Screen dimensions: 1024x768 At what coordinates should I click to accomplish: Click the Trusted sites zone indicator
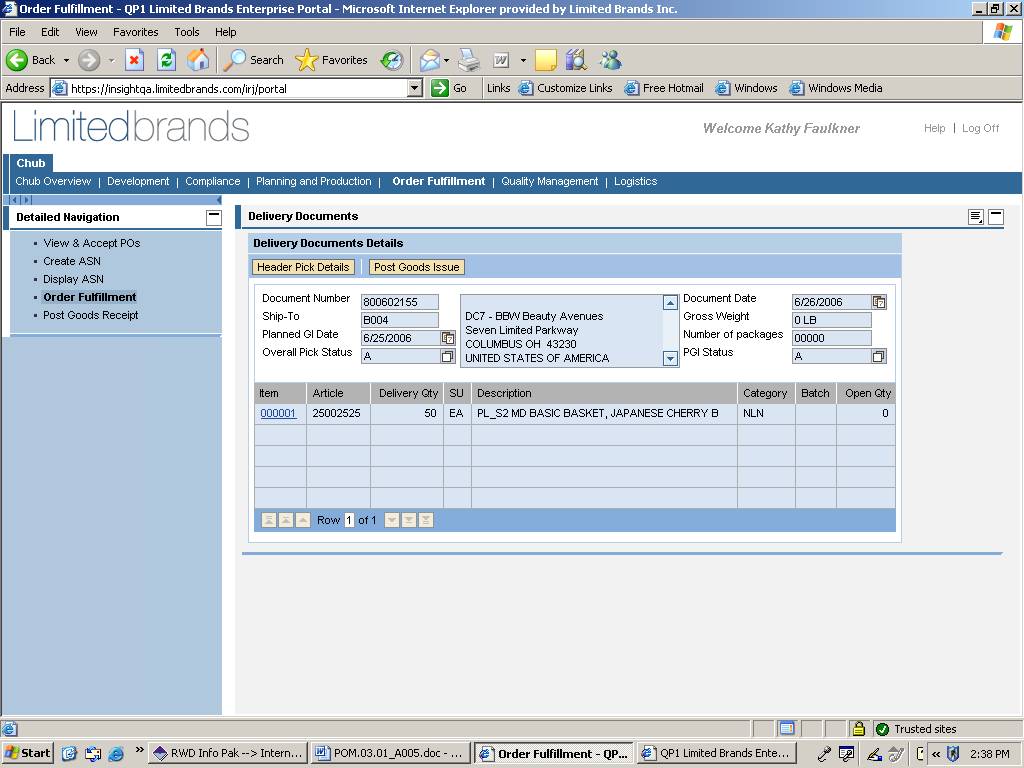(x=916, y=729)
